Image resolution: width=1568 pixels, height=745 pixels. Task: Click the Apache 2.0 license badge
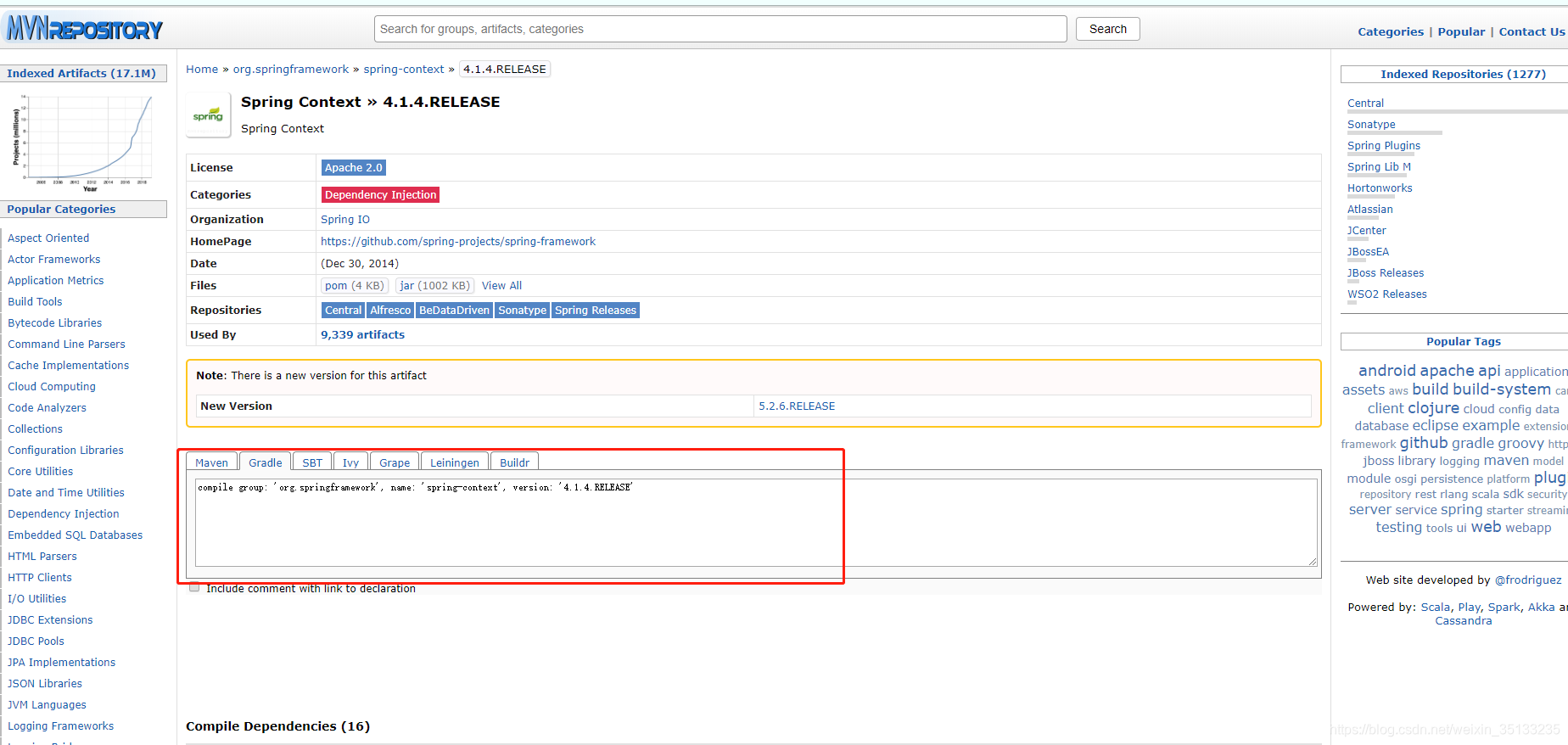click(x=354, y=168)
